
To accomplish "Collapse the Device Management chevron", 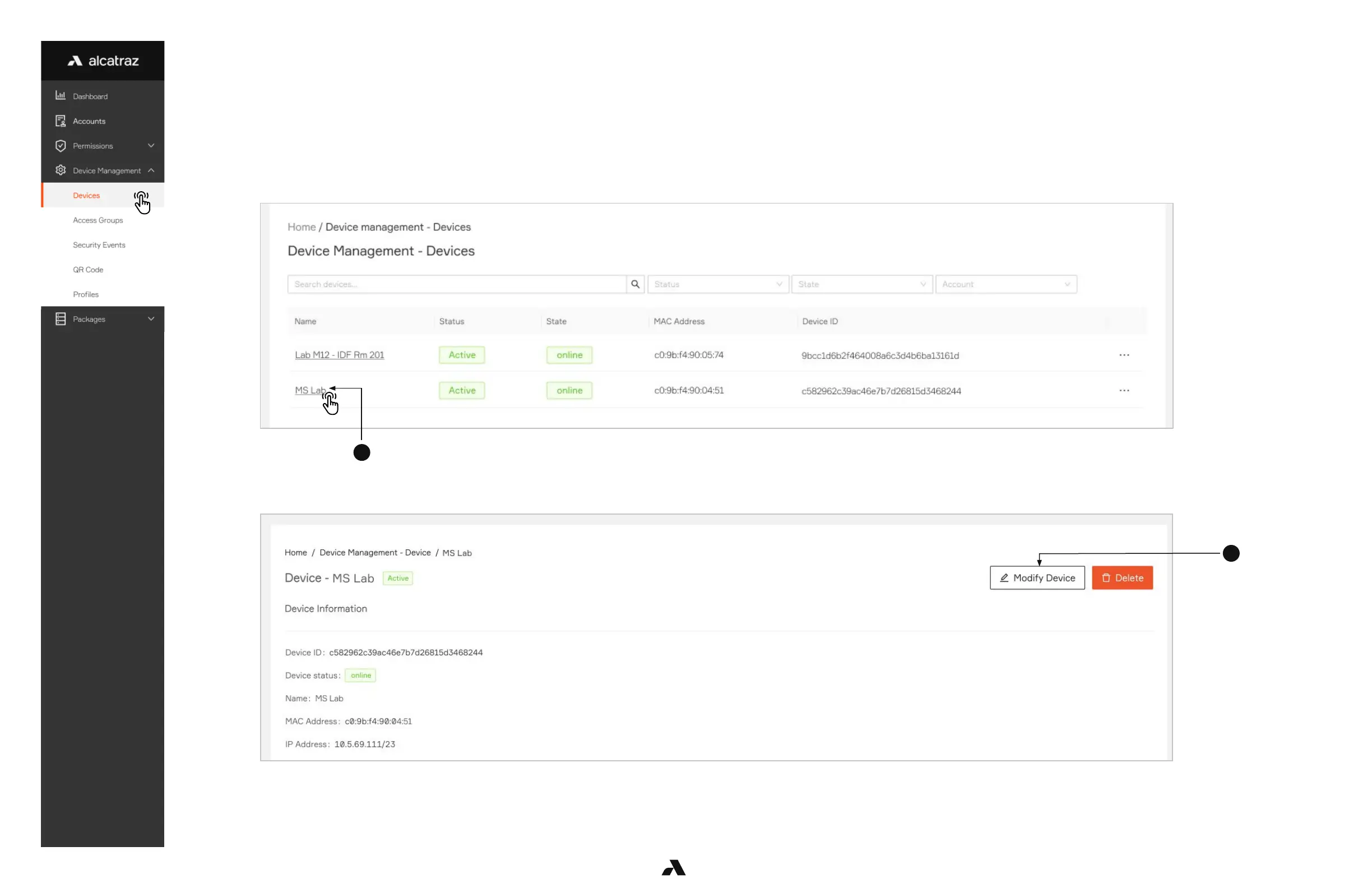I will click(151, 170).
